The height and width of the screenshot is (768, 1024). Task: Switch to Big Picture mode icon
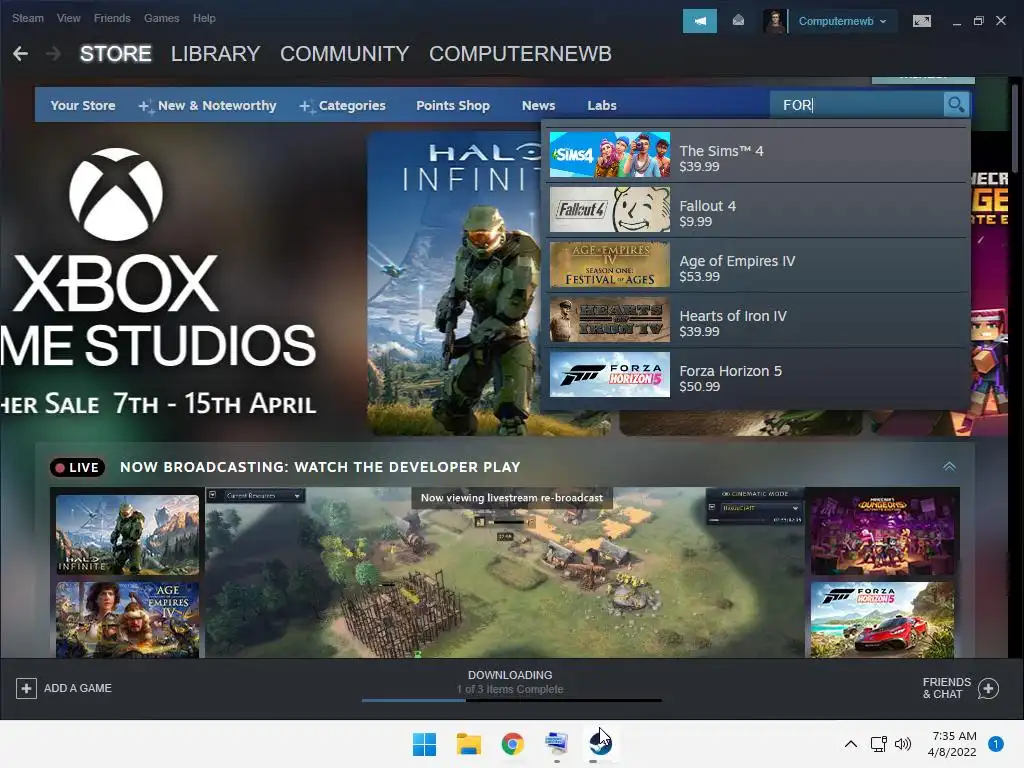pos(921,21)
